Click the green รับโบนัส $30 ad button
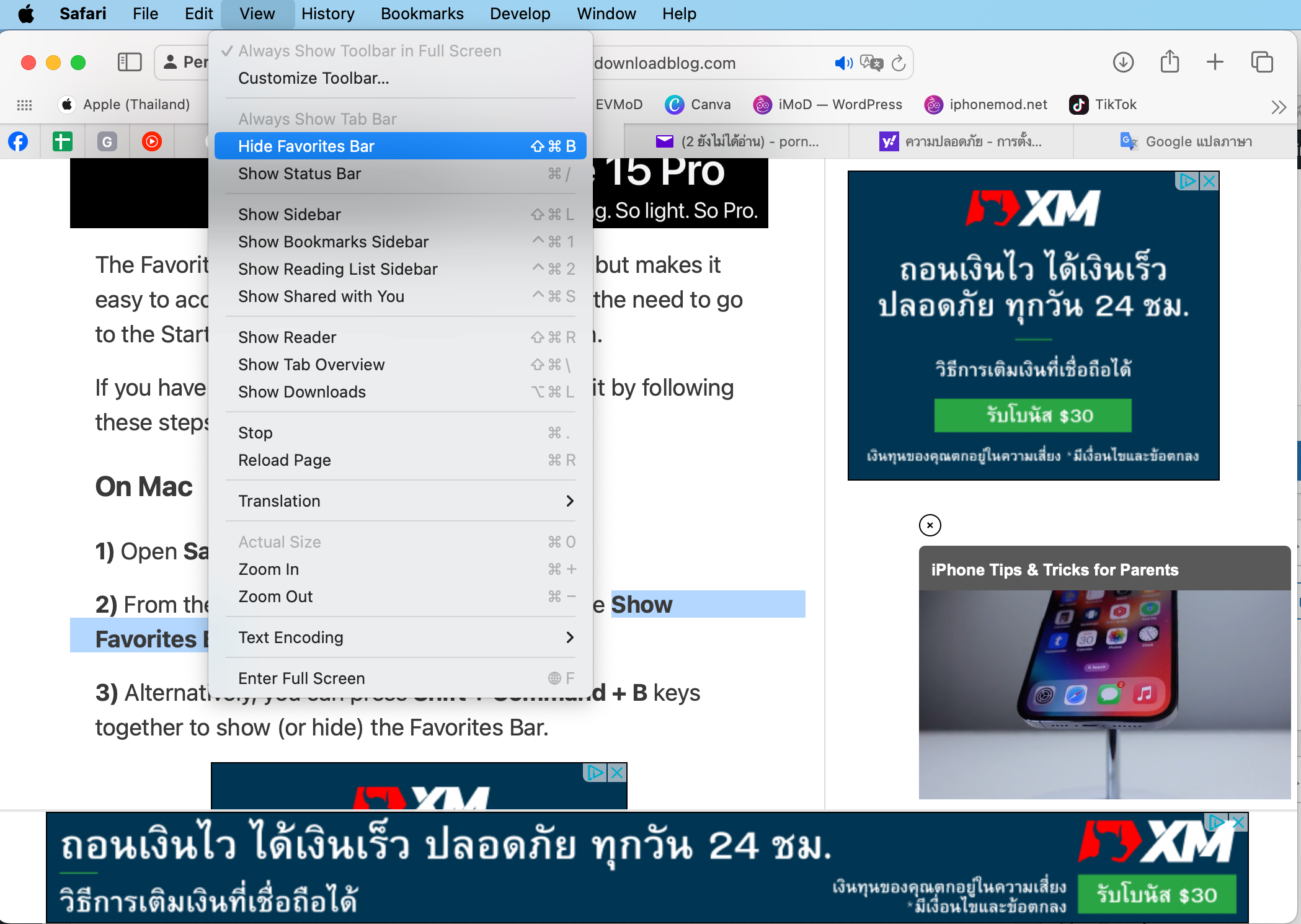This screenshot has width=1301, height=924. [x=1032, y=415]
